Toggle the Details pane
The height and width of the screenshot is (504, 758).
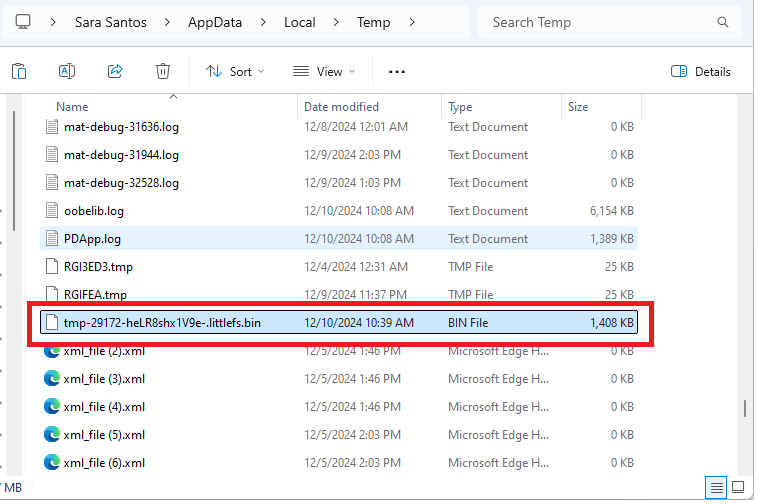[x=701, y=71]
